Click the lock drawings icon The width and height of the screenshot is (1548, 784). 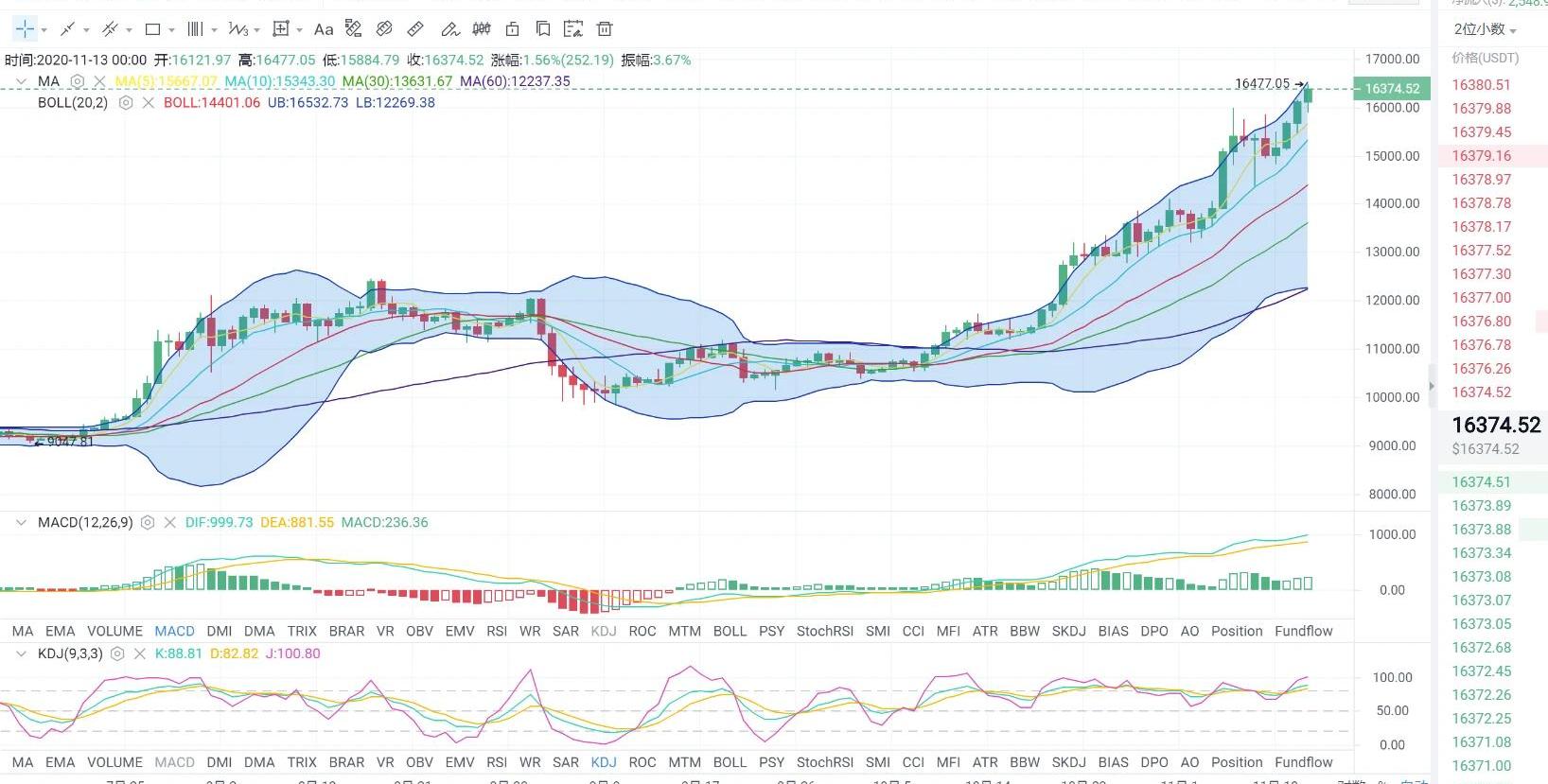point(512,29)
